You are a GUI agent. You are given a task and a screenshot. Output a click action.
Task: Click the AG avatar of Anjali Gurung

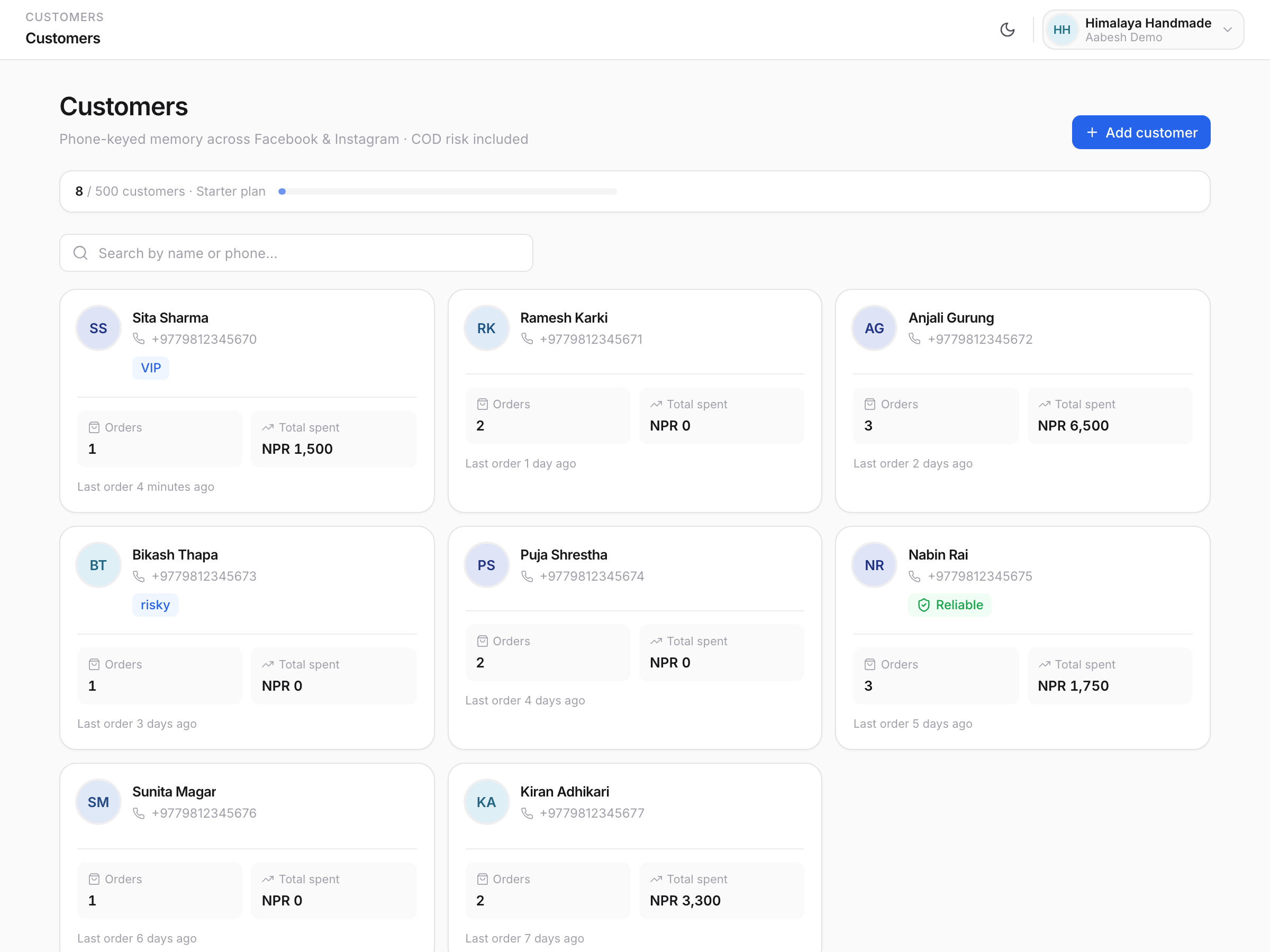pos(874,328)
